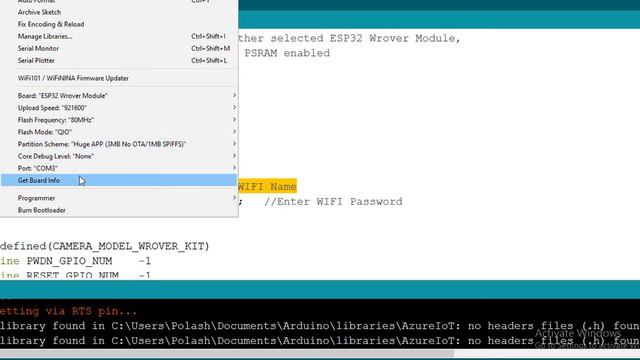Expand Flash Mode "QIO" submenu

click(119, 132)
